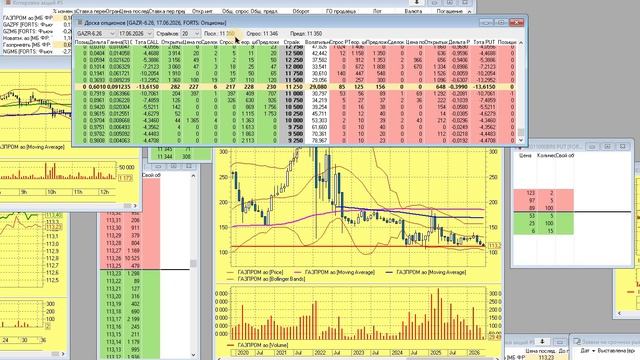The height and width of the screenshot is (360, 640).
Task: Select strike 11 750 in options board
Action: coord(294,73)
